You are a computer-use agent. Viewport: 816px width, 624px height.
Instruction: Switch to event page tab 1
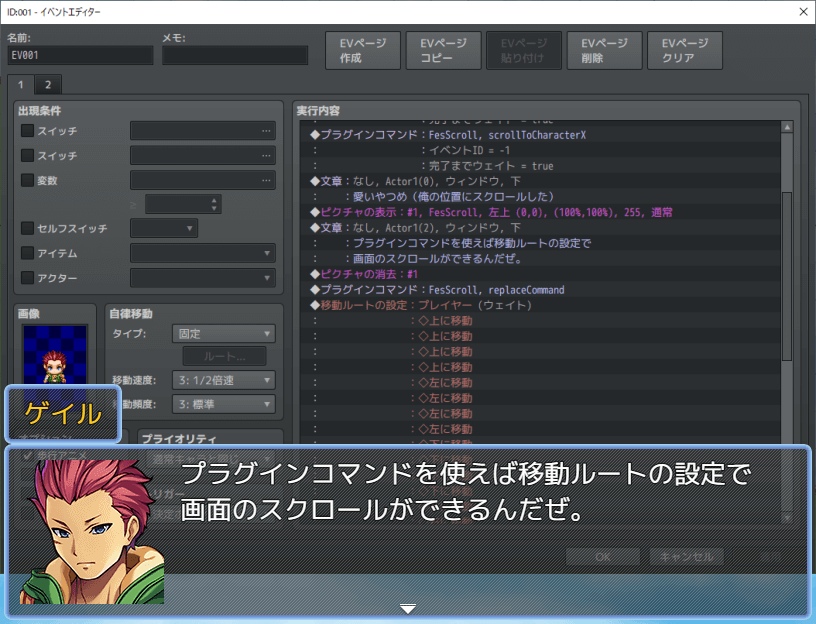pyautogui.click(x=21, y=84)
